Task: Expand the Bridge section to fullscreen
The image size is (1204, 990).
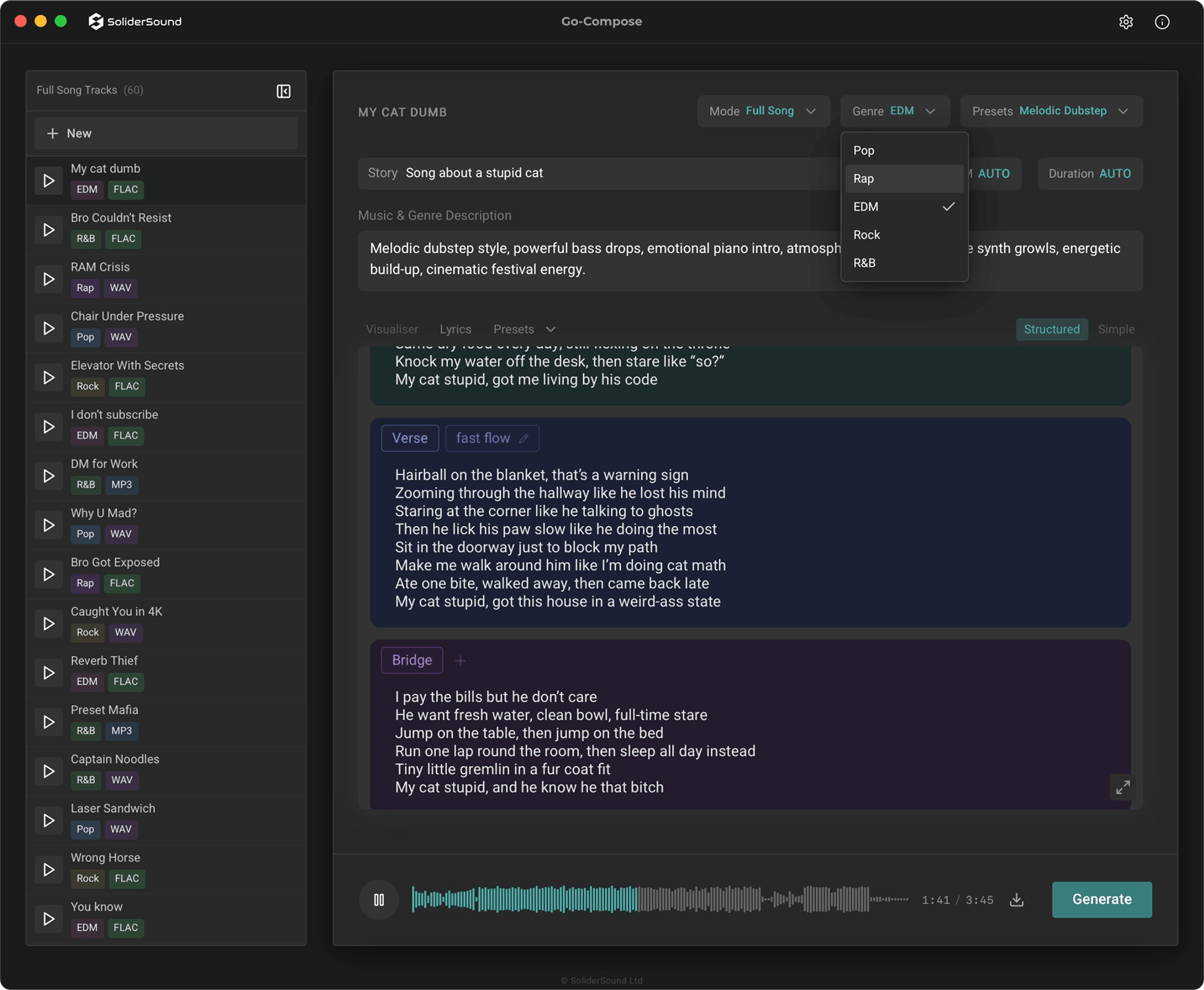Action: (x=1122, y=787)
